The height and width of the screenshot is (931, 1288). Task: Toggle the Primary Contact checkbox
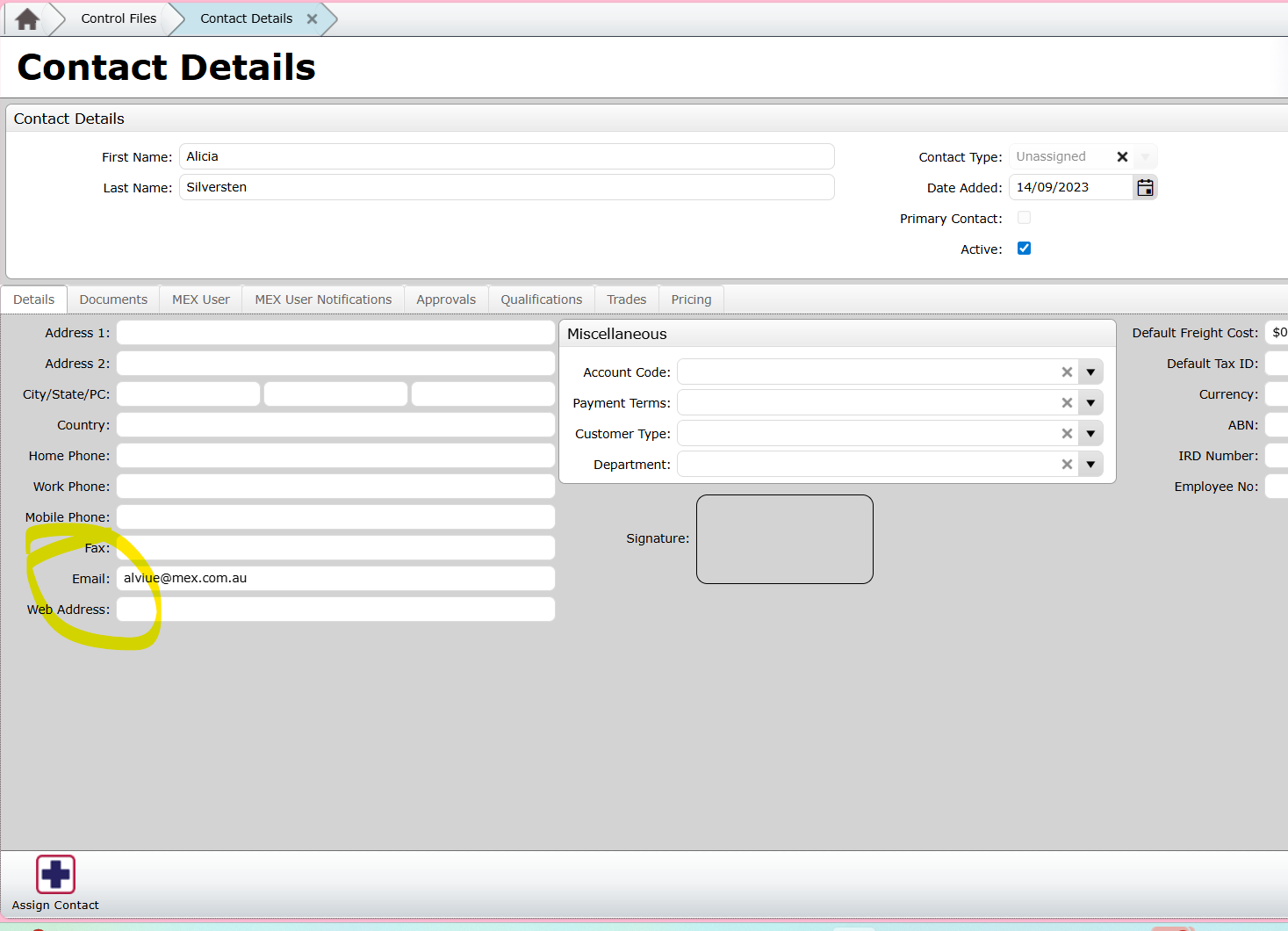(1024, 218)
